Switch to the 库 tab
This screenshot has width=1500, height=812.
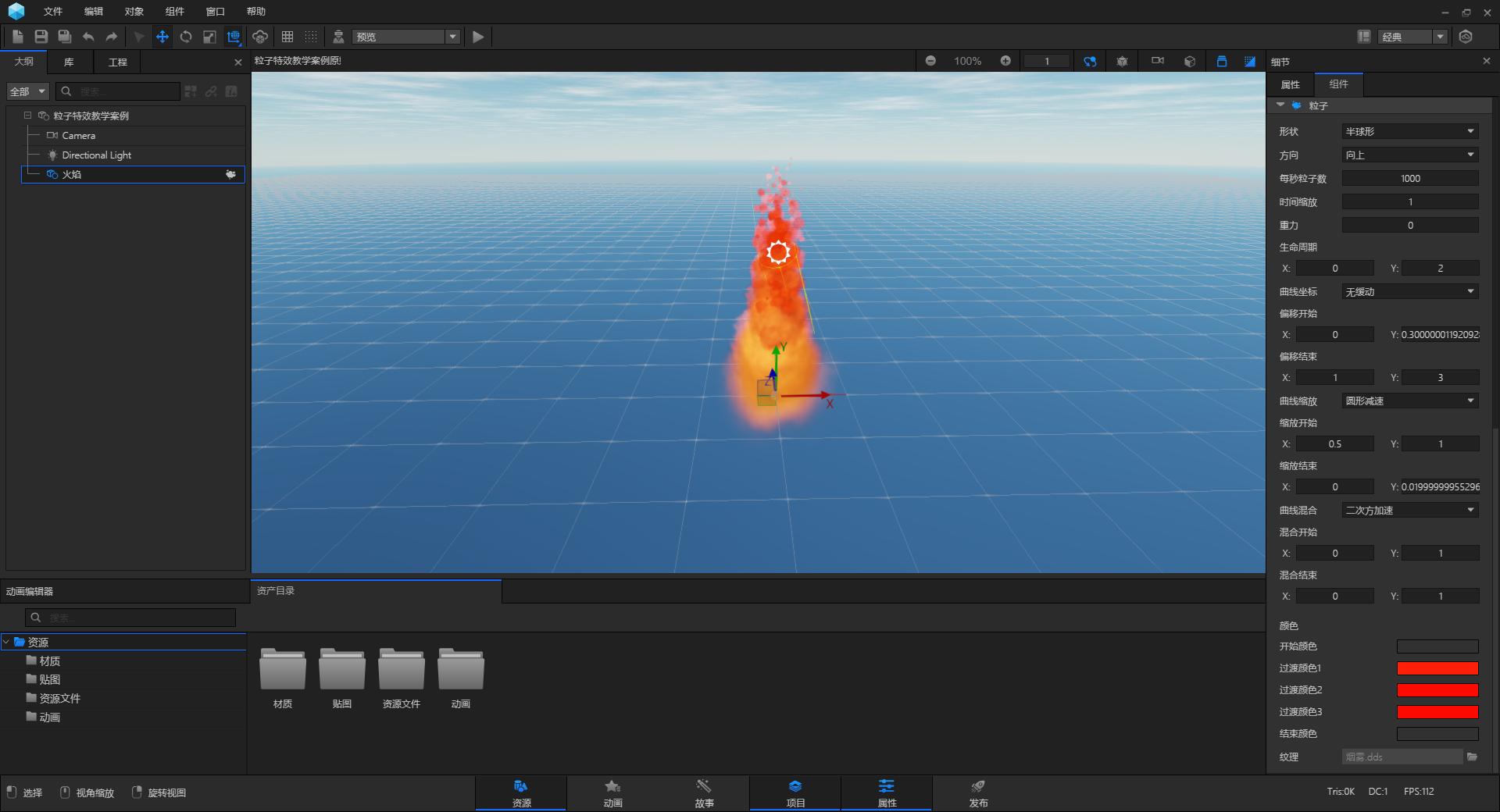click(x=69, y=62)
